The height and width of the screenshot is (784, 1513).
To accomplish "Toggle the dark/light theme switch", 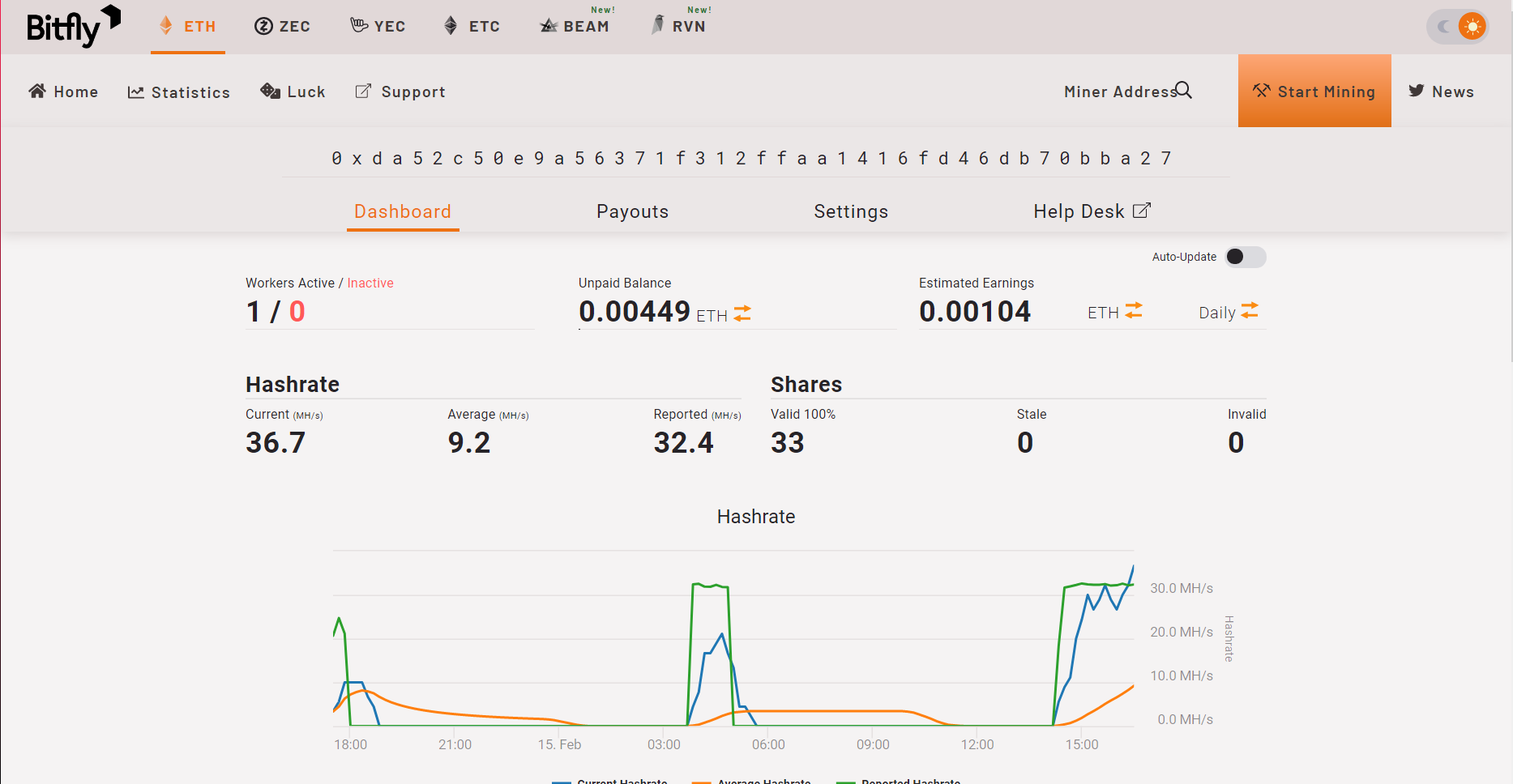I will click(1457, 27).
